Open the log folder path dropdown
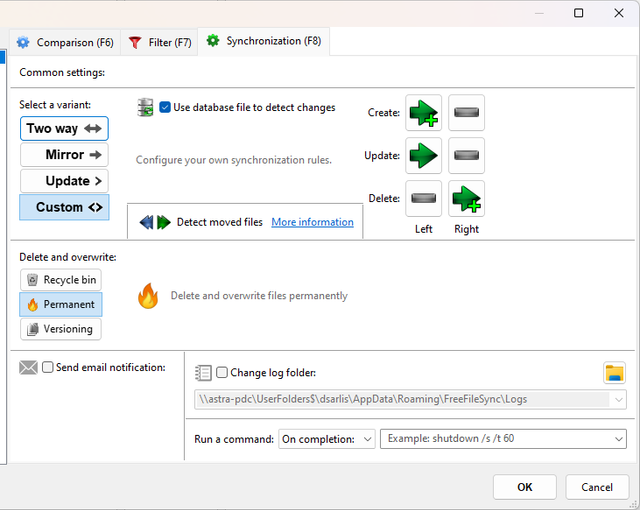 618,399
